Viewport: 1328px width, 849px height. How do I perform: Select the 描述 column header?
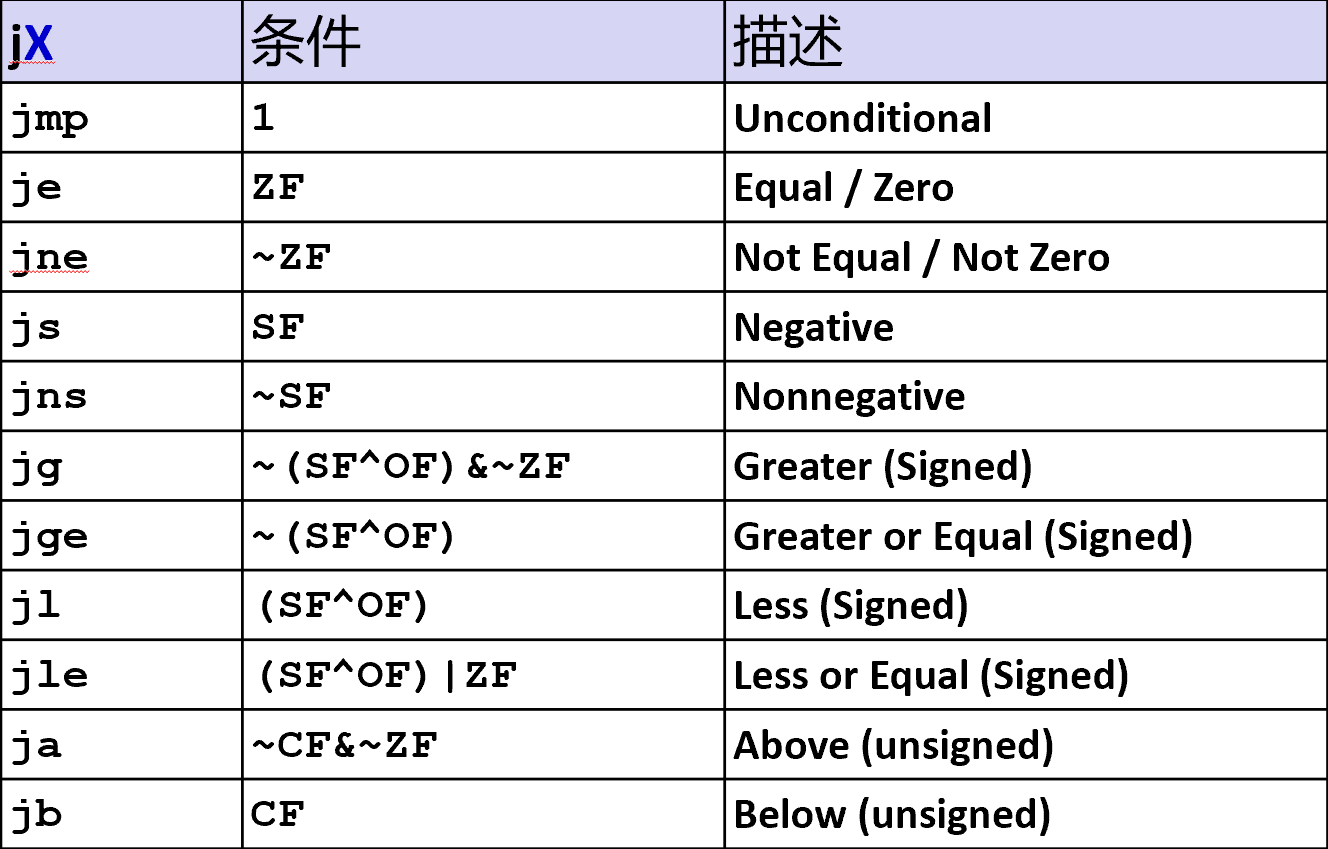tap(789, 44)
